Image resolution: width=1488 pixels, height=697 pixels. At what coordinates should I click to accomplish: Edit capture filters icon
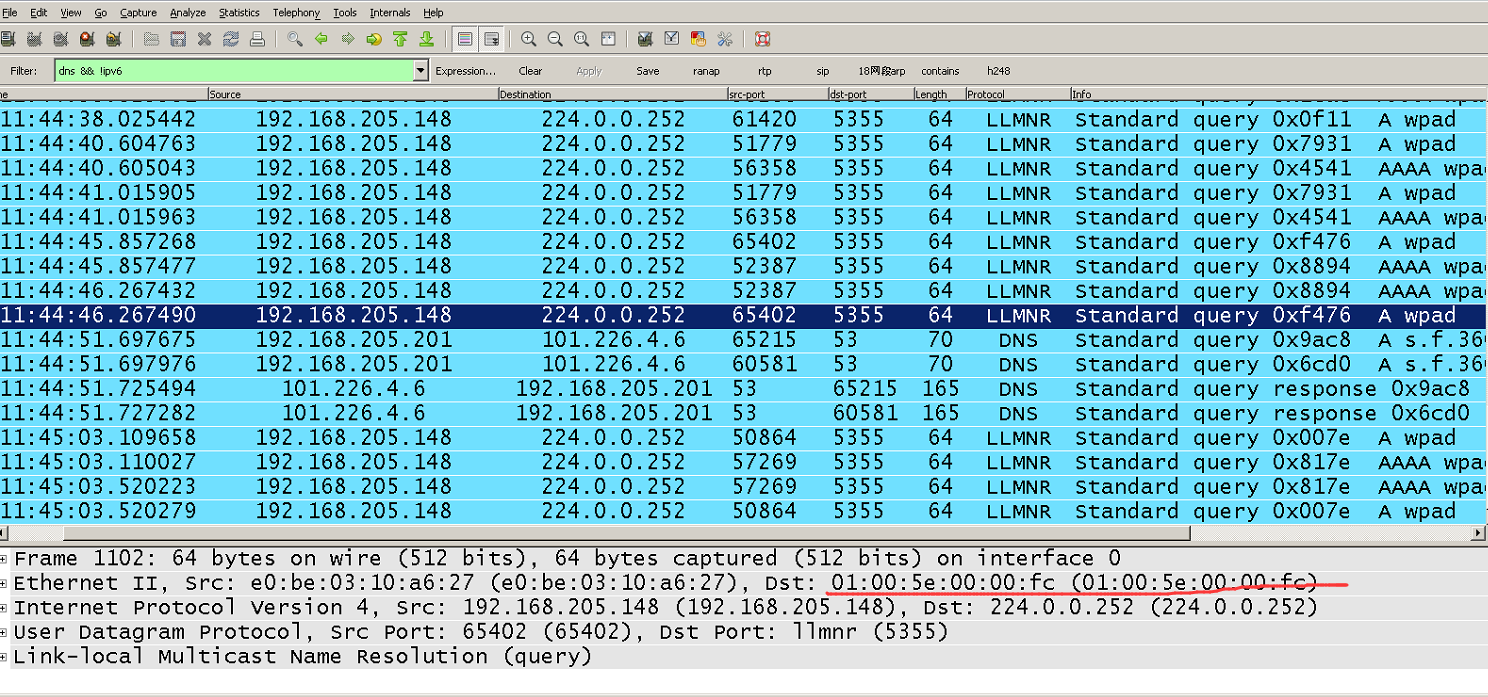[x=645, y=39]
